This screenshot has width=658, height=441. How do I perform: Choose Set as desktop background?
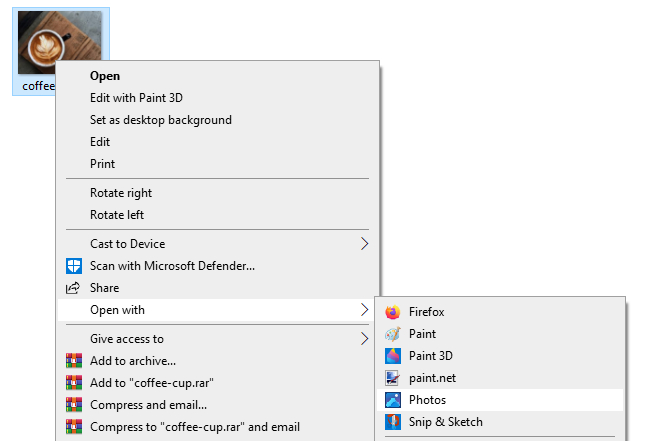pyautogui.click(x=217, y=120)
